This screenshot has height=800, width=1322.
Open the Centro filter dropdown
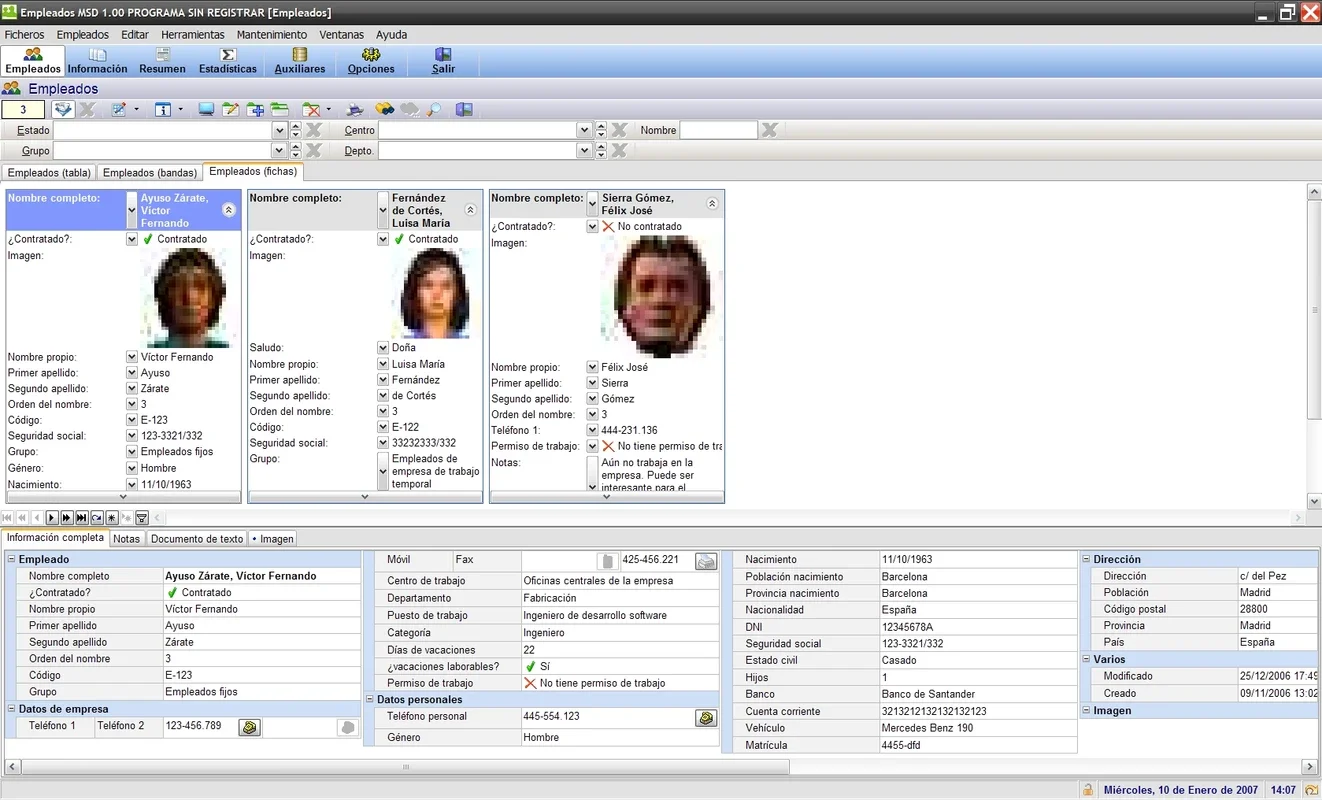coord(584,130)
